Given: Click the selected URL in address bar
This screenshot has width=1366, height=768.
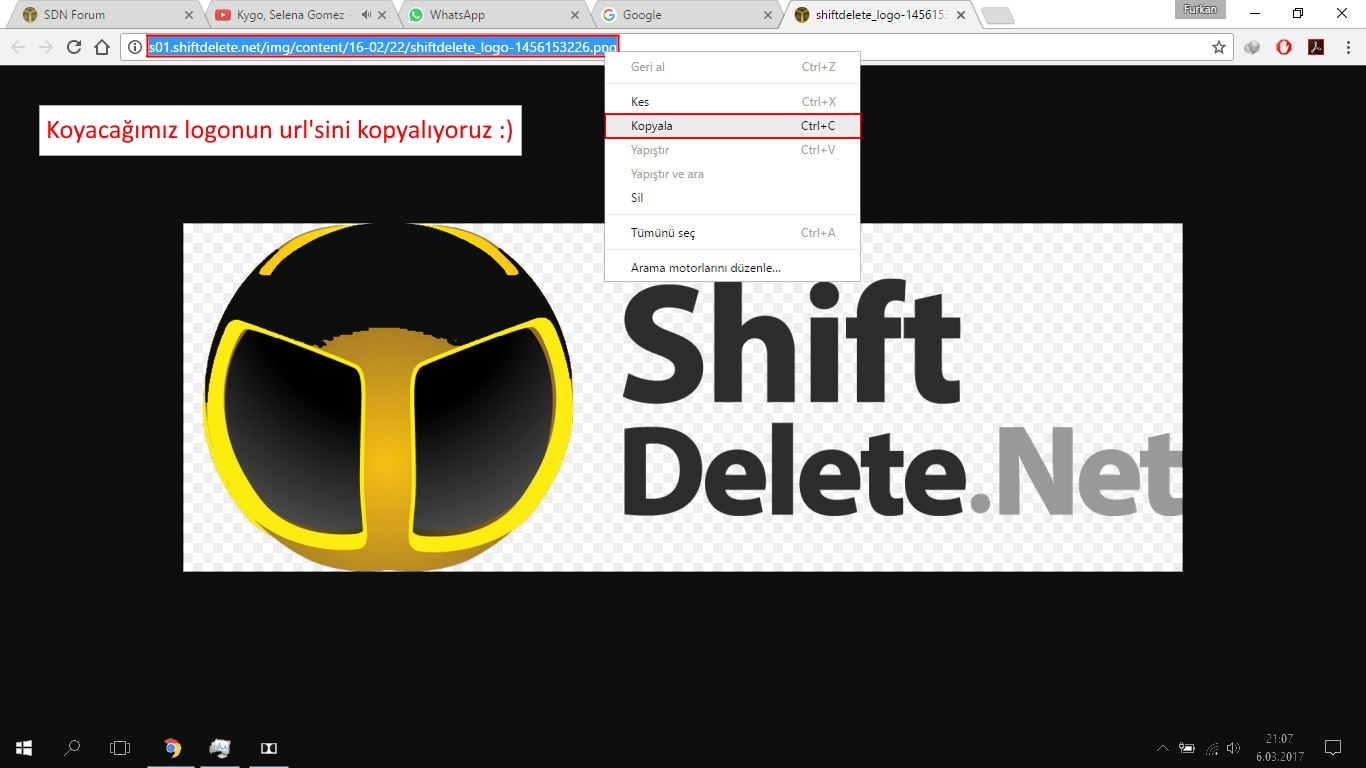Looking at the screenshot, I should (383, 47).
